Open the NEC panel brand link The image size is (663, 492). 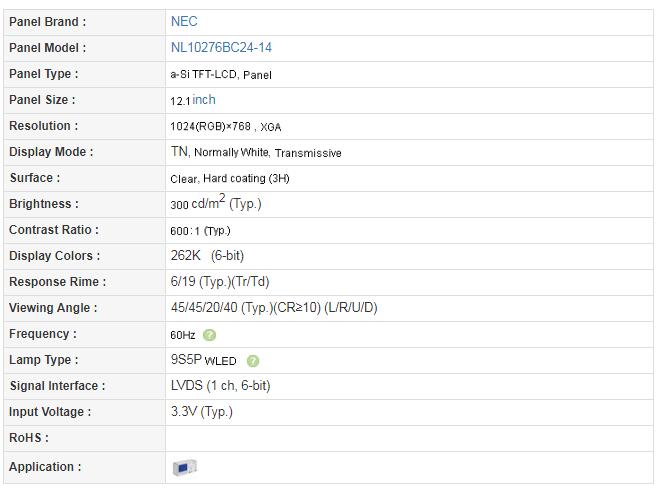pos(184,22)
